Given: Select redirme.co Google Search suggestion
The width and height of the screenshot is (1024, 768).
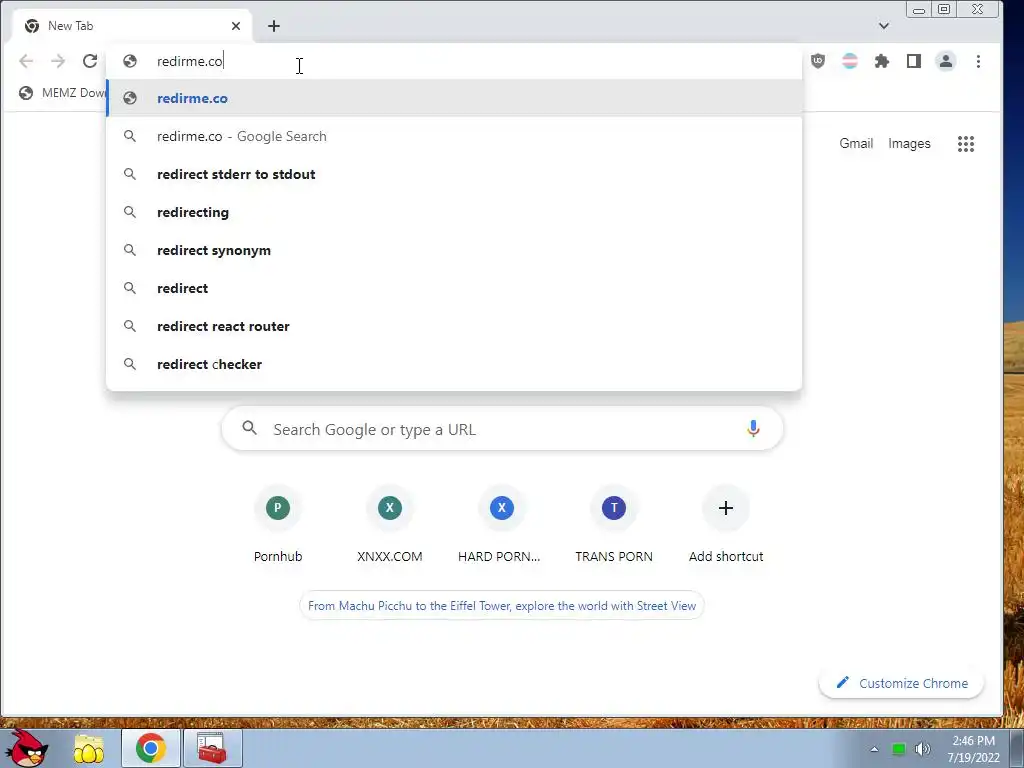Looking at the screenshot, I should [454, 136].
